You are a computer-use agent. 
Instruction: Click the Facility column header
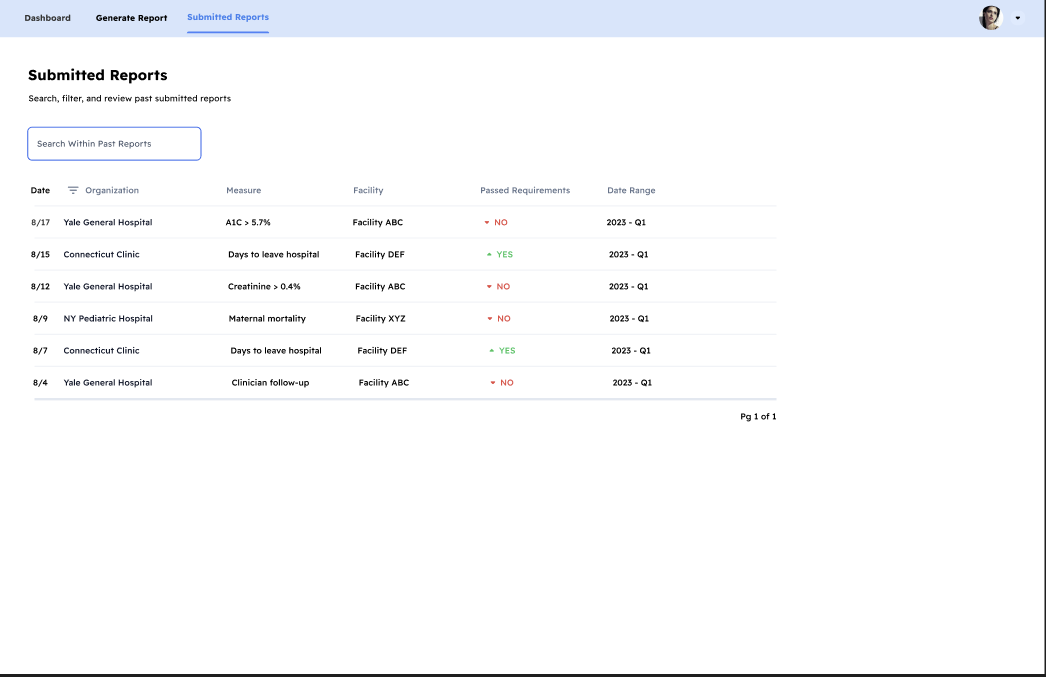368,190
